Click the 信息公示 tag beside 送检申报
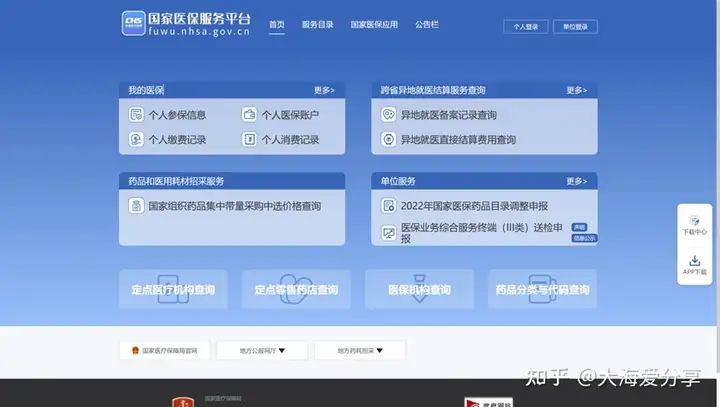Image resolution: width=720 pixels, height=407 pixels. [x=584, y=238]
